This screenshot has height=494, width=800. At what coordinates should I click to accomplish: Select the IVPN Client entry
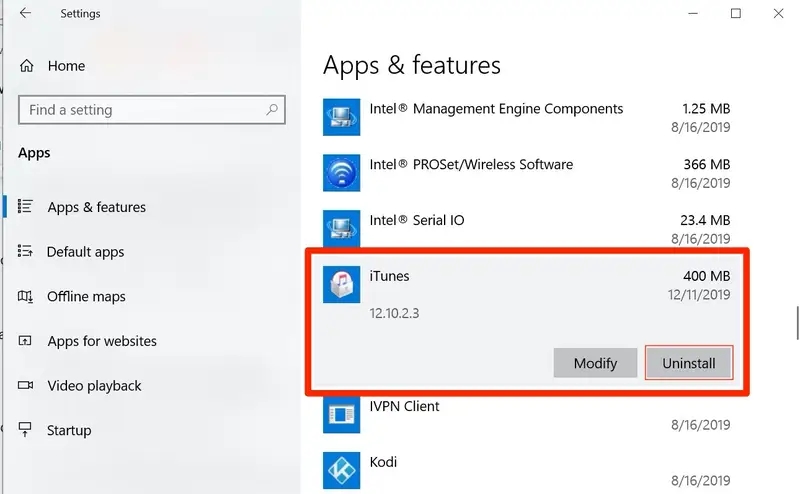point(527,415)
